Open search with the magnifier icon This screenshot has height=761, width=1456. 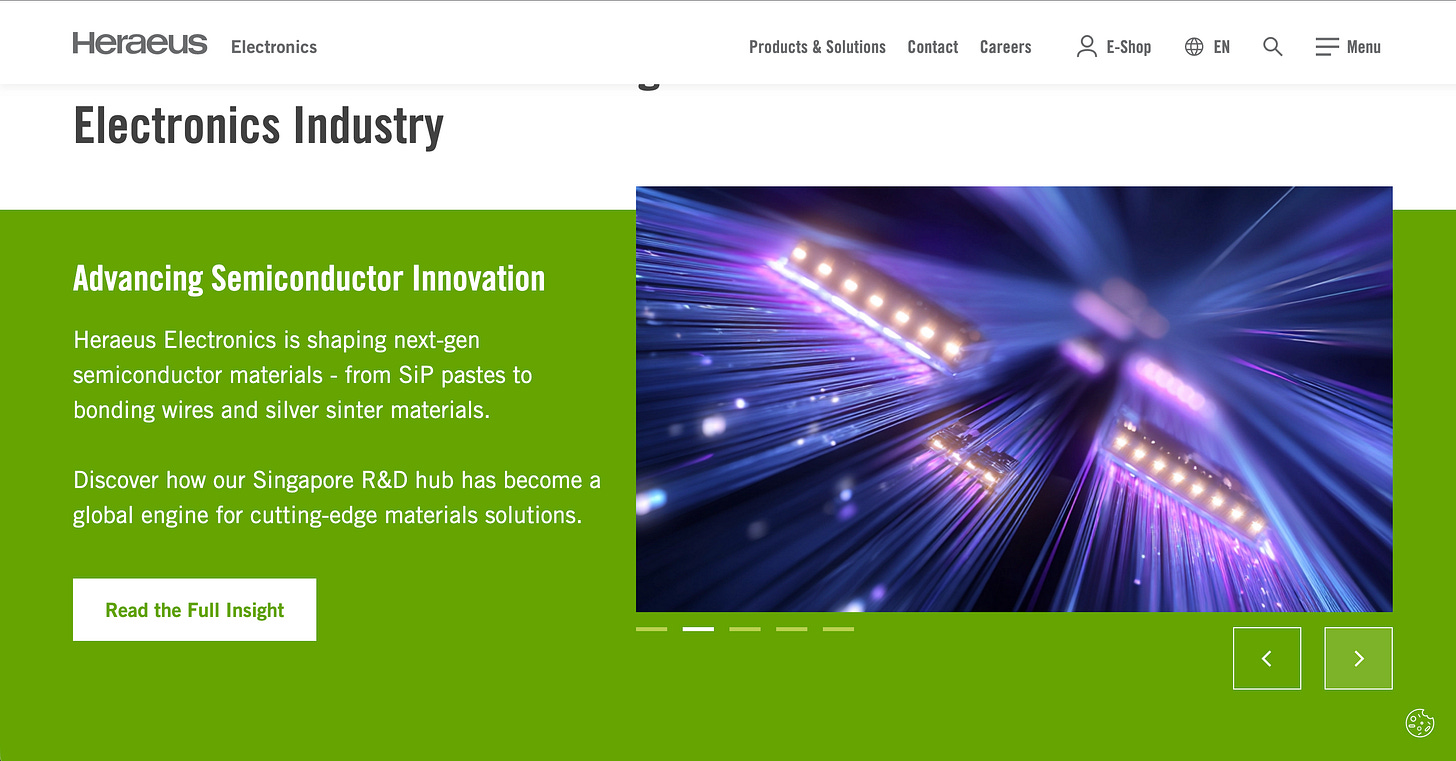pyautogui.click(x=1272, y=46)
